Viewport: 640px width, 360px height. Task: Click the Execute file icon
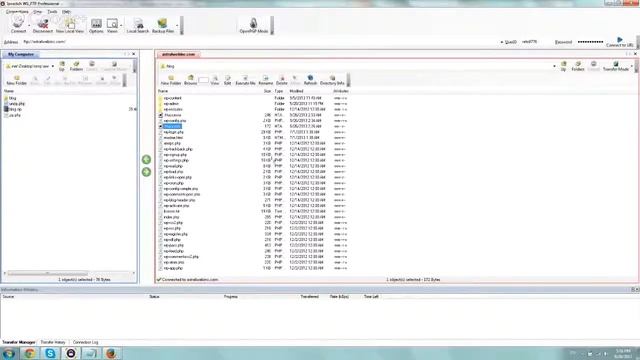(x=245, y=80)
